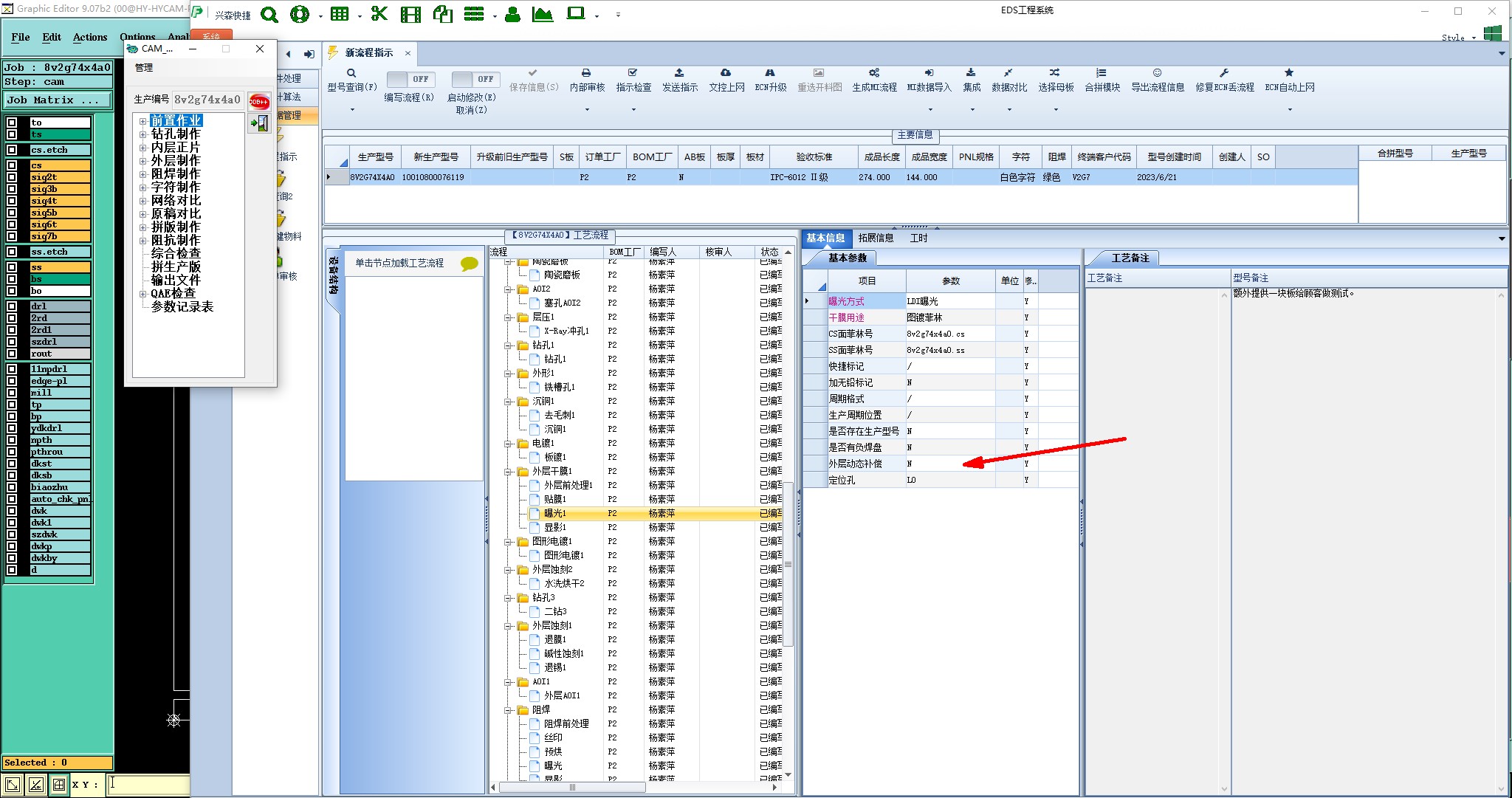Click 数据对比 compare icon
Viewport: 1512px width, 798px height.
(x=1008, y=73)
